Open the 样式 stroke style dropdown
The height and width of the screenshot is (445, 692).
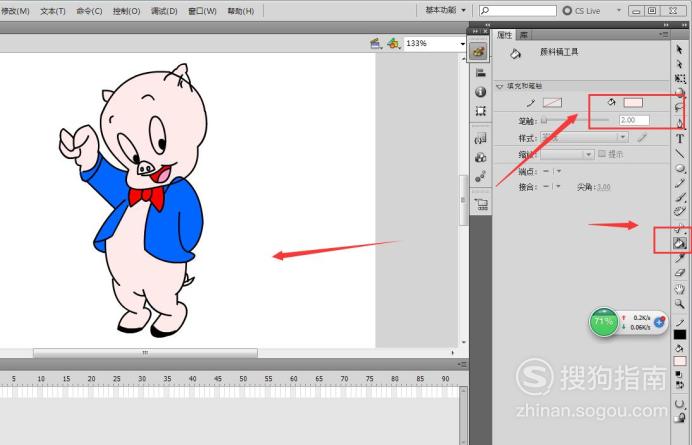coord(584,137)
